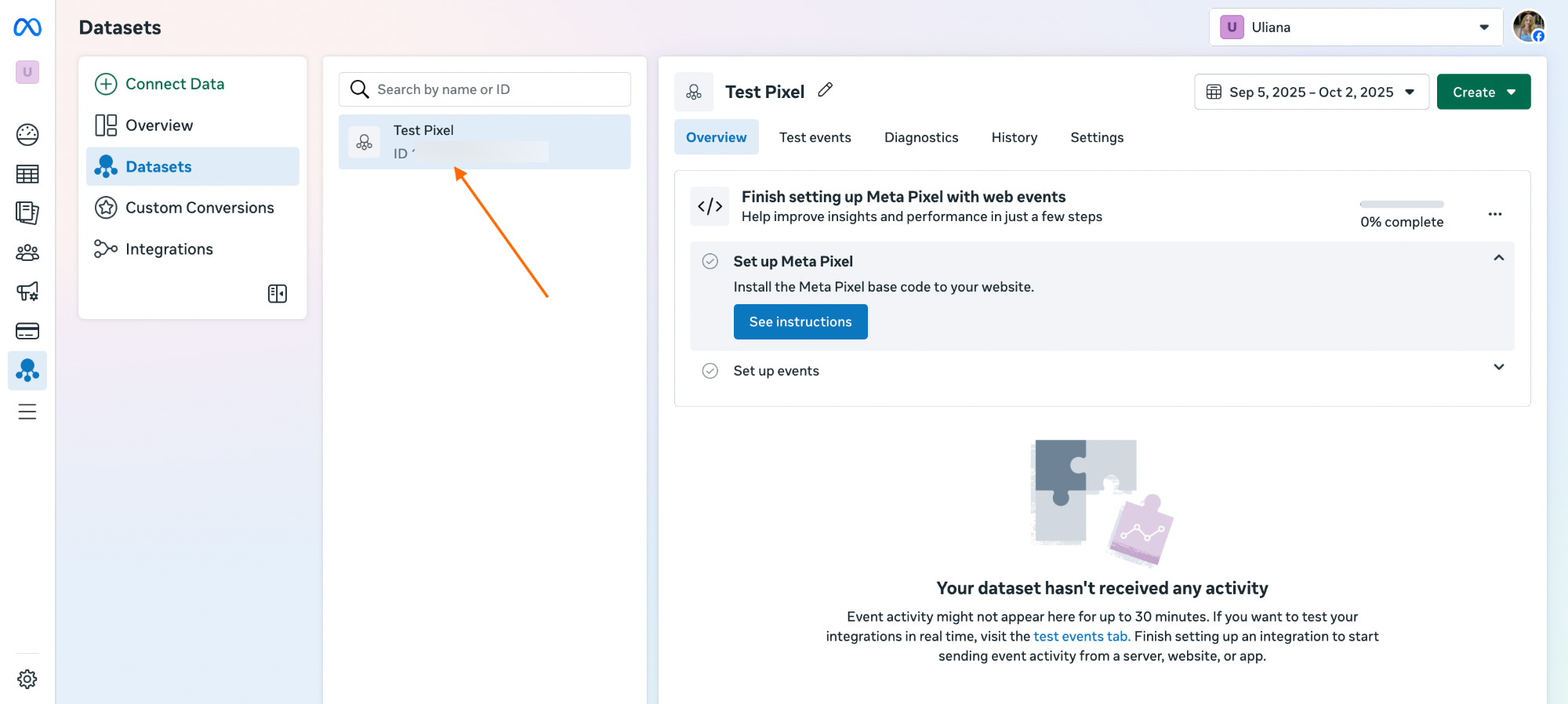The height and width of the screenshot is (704, 1568).
Task: Select the Test Pixel dataset in the list
Action: [485, 142]
